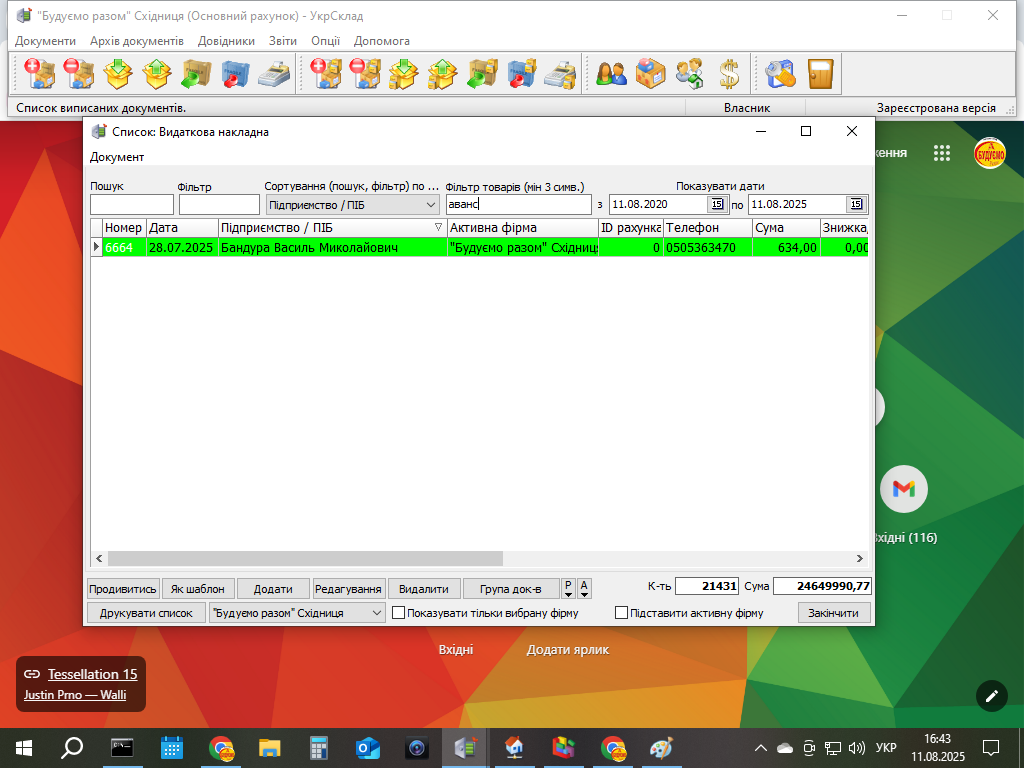Click stacked yellow boxes with green up arrow
Screen dimensions: 1024x768
pos(443,73)
